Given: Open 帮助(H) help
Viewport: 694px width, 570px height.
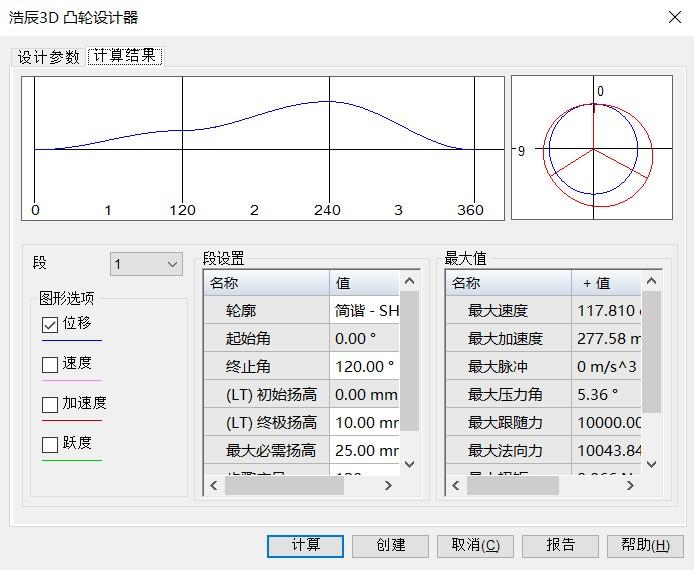Looking at the screenshot, I should tap(645, 546).
